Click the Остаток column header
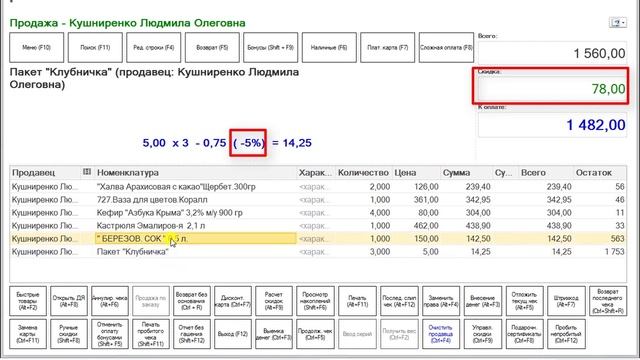The width and height of the screenshot is (640, 360). point(599,173)
